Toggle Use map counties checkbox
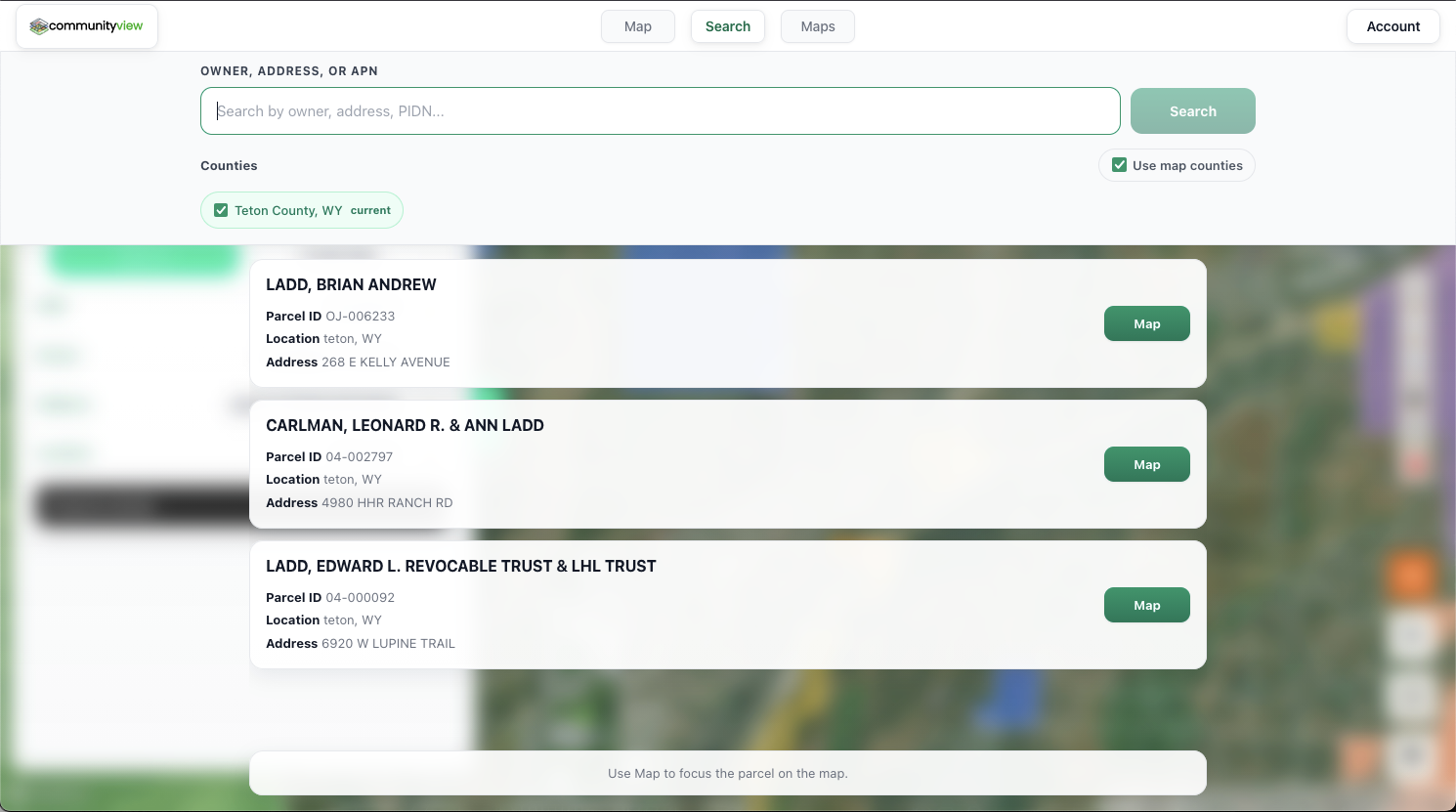The image size is (1456, 812). [1120, 165]
